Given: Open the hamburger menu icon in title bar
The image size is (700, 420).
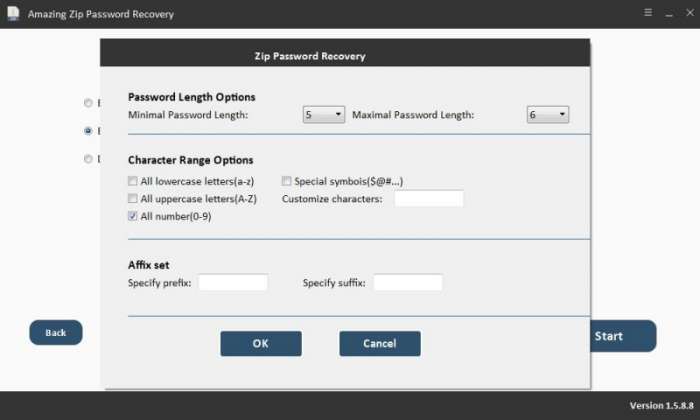Looking at the screenshot, I should 648,12.
